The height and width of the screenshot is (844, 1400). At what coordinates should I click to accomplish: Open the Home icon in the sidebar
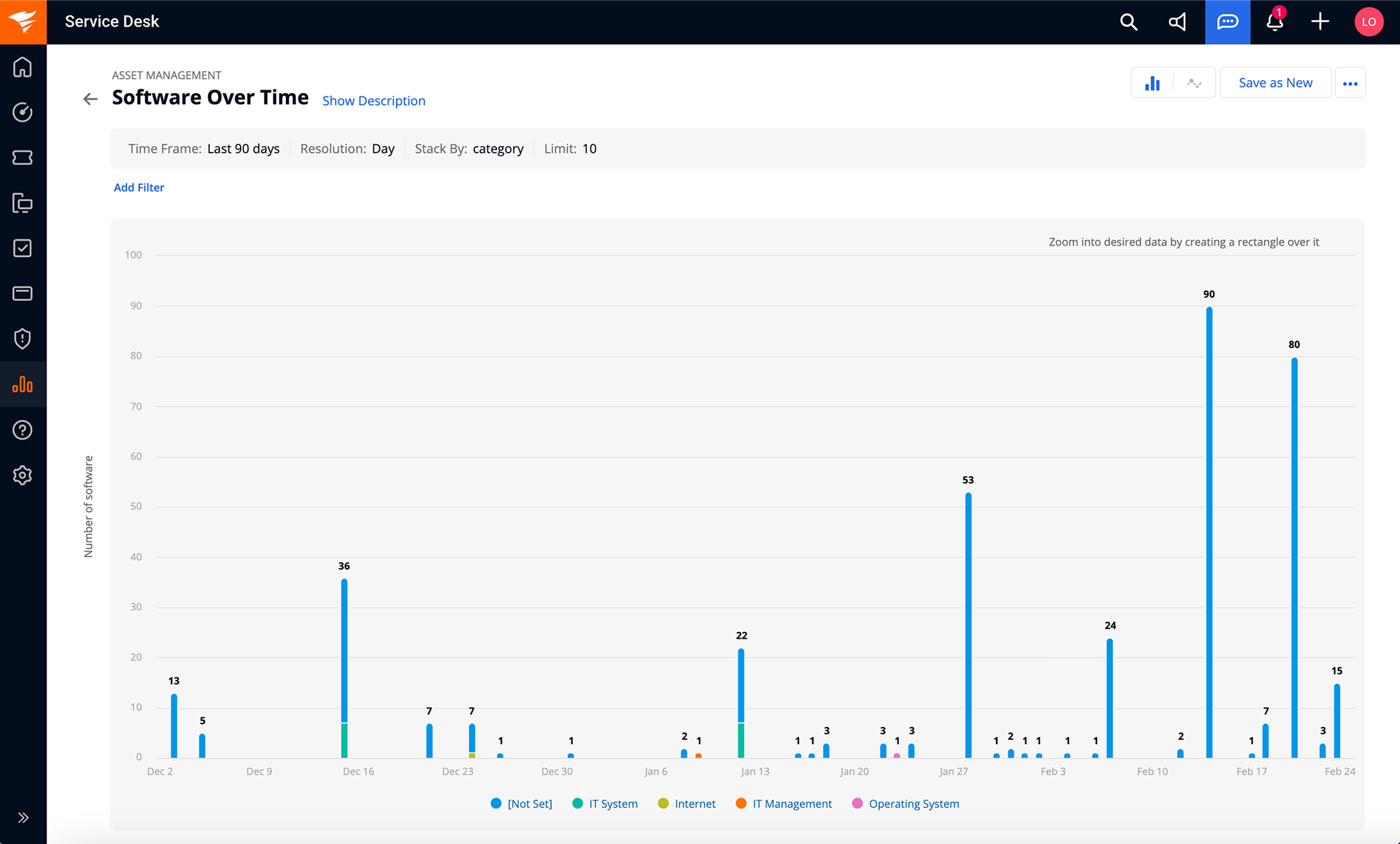click(x=23, y=66)
